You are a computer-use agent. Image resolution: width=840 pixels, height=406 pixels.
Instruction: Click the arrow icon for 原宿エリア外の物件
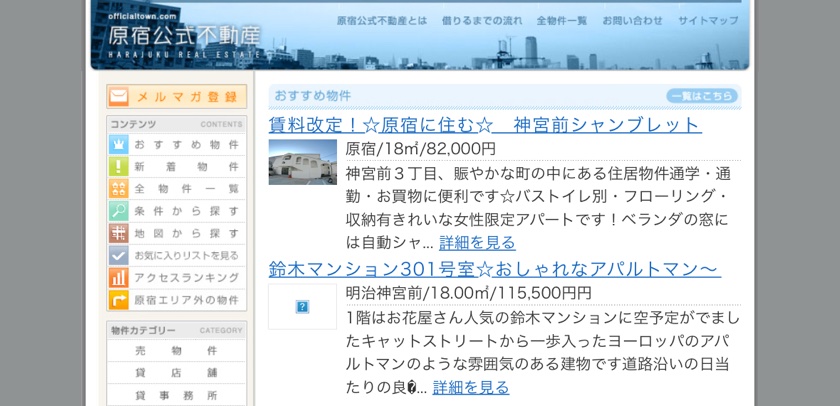(x=119, y=299)
